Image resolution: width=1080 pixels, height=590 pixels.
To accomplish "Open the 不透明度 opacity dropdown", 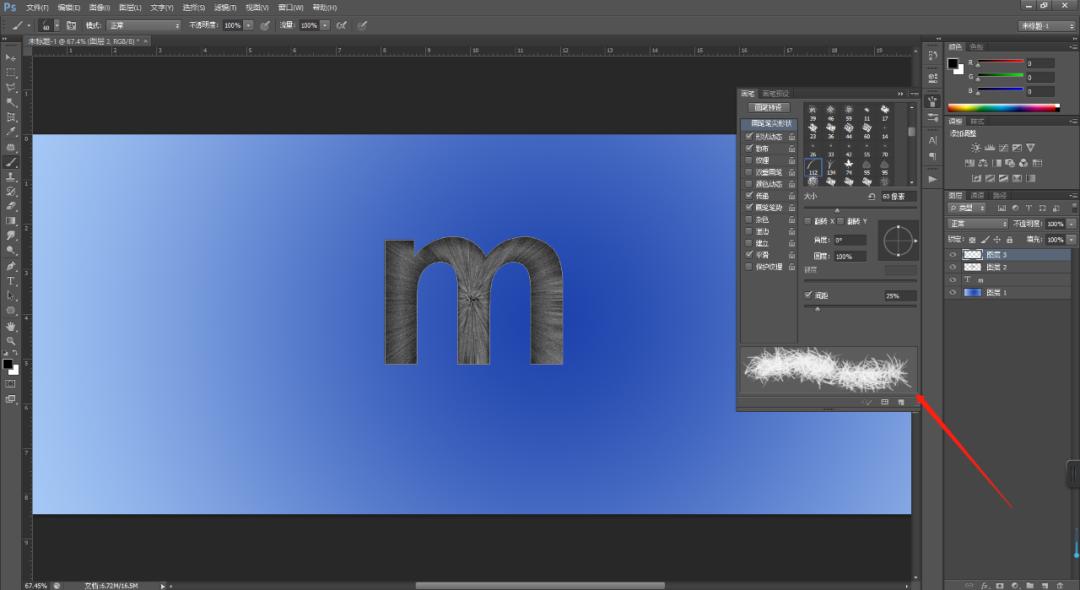I will point(1068,224).
